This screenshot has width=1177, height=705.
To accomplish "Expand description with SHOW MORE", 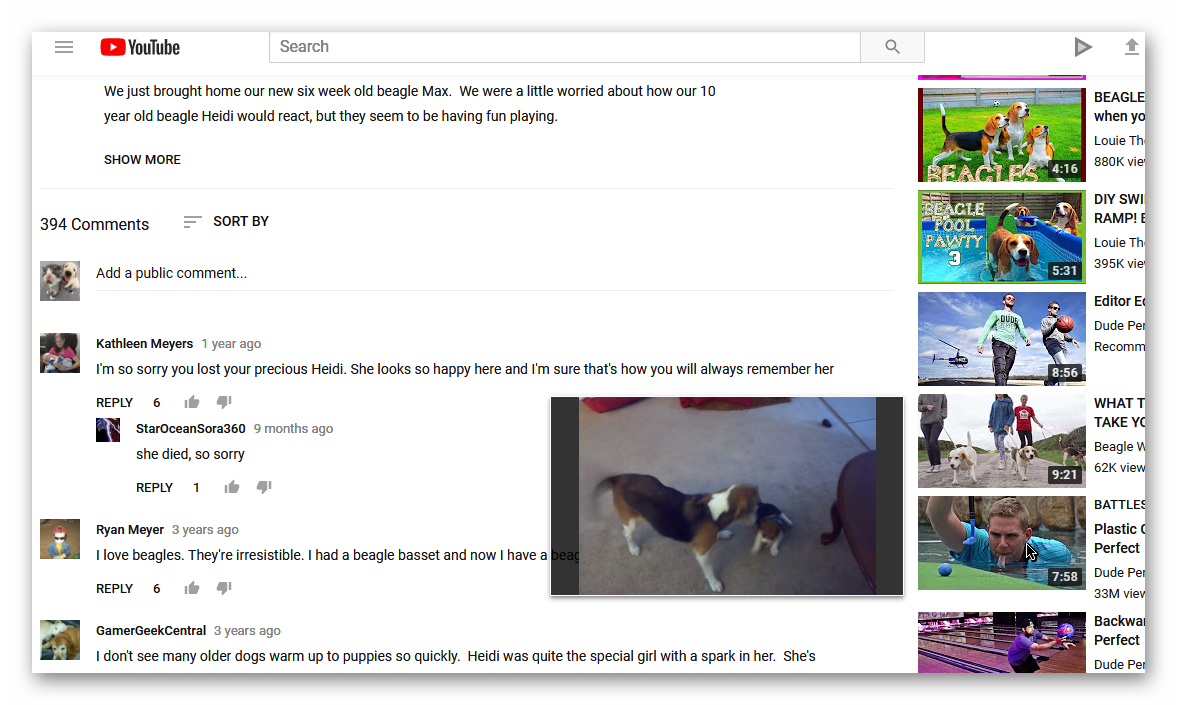I will [x=142, y=159].
